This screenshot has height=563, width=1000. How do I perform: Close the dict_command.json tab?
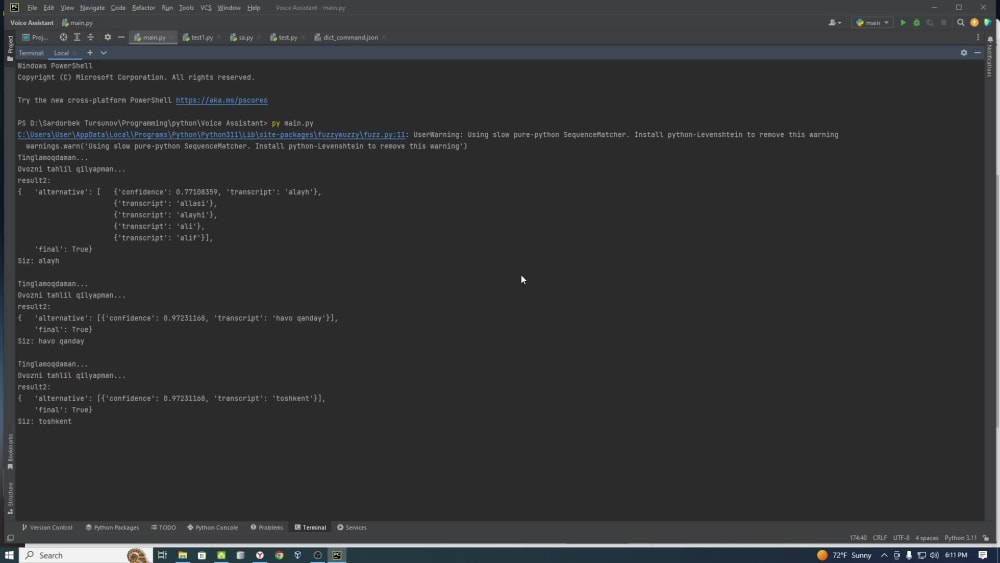pyautogui.click(x=384, y=38)
